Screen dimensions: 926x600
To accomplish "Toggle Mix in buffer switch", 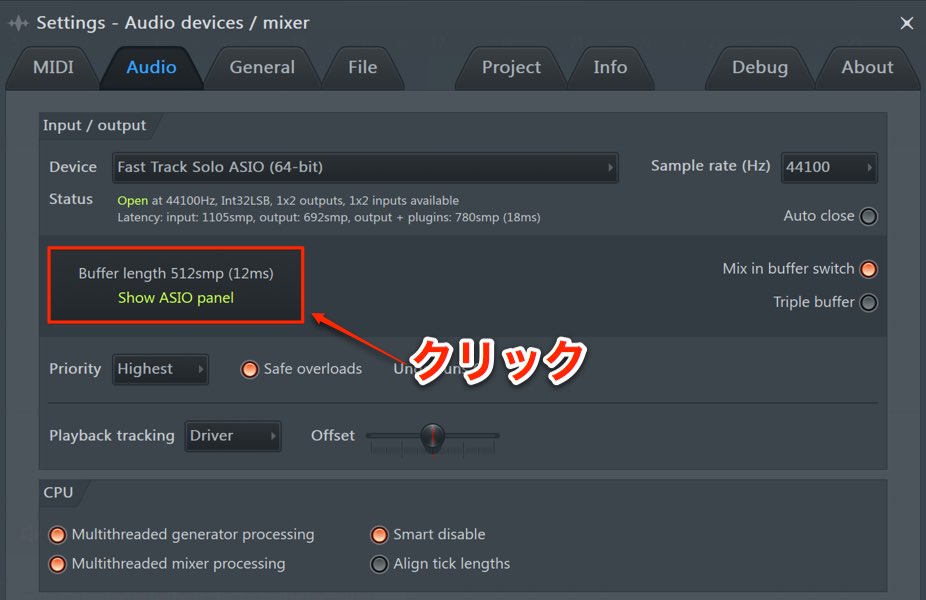I will pos(868,269).
